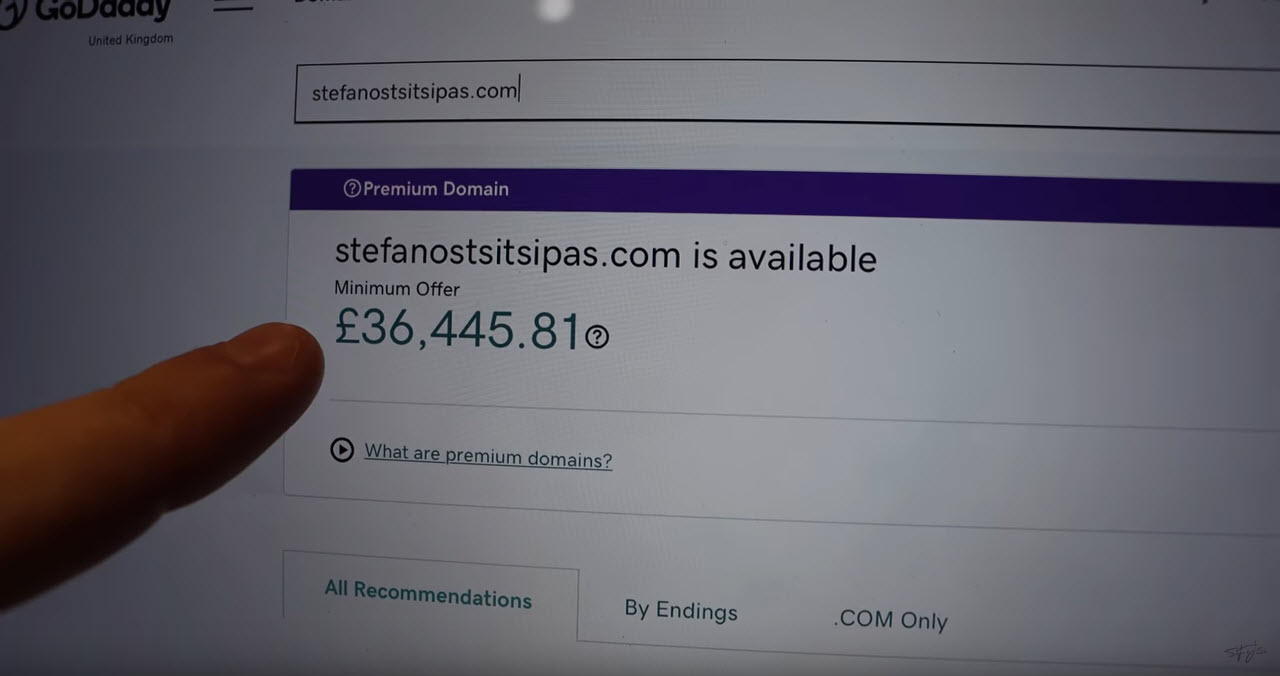Select the United Kingdom region label
Screen dimensions: 1280x676
(130, 40)
